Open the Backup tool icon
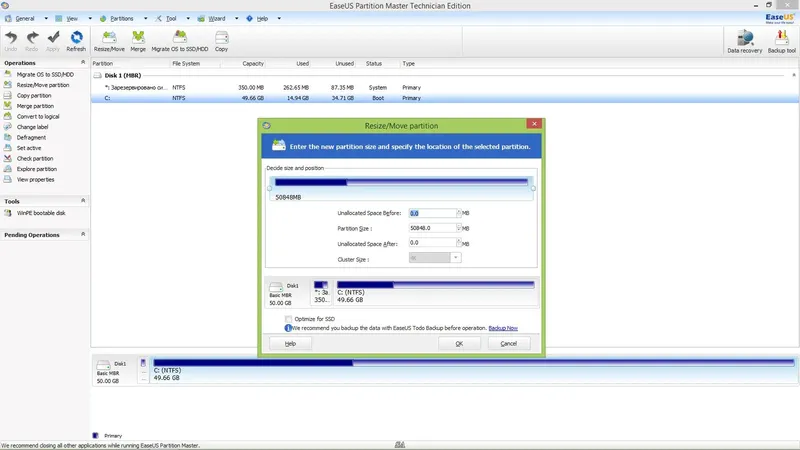The width and height of the screenshot is (800, 450). click(781, 41)
